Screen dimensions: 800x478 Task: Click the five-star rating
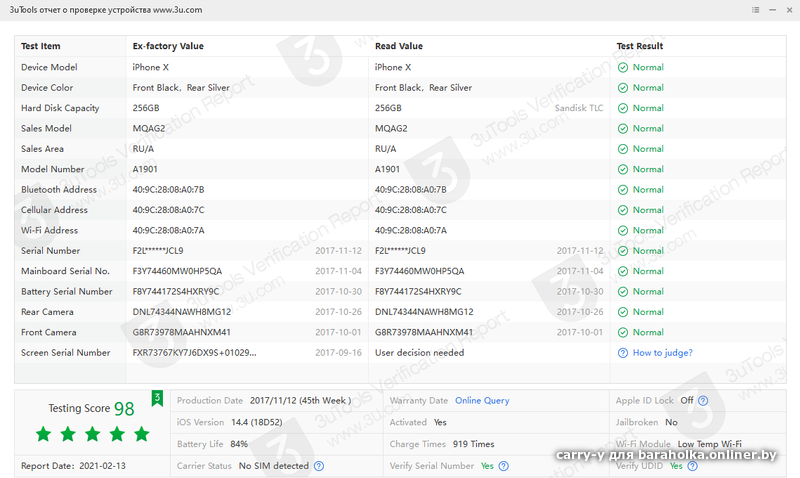point(92,434)
